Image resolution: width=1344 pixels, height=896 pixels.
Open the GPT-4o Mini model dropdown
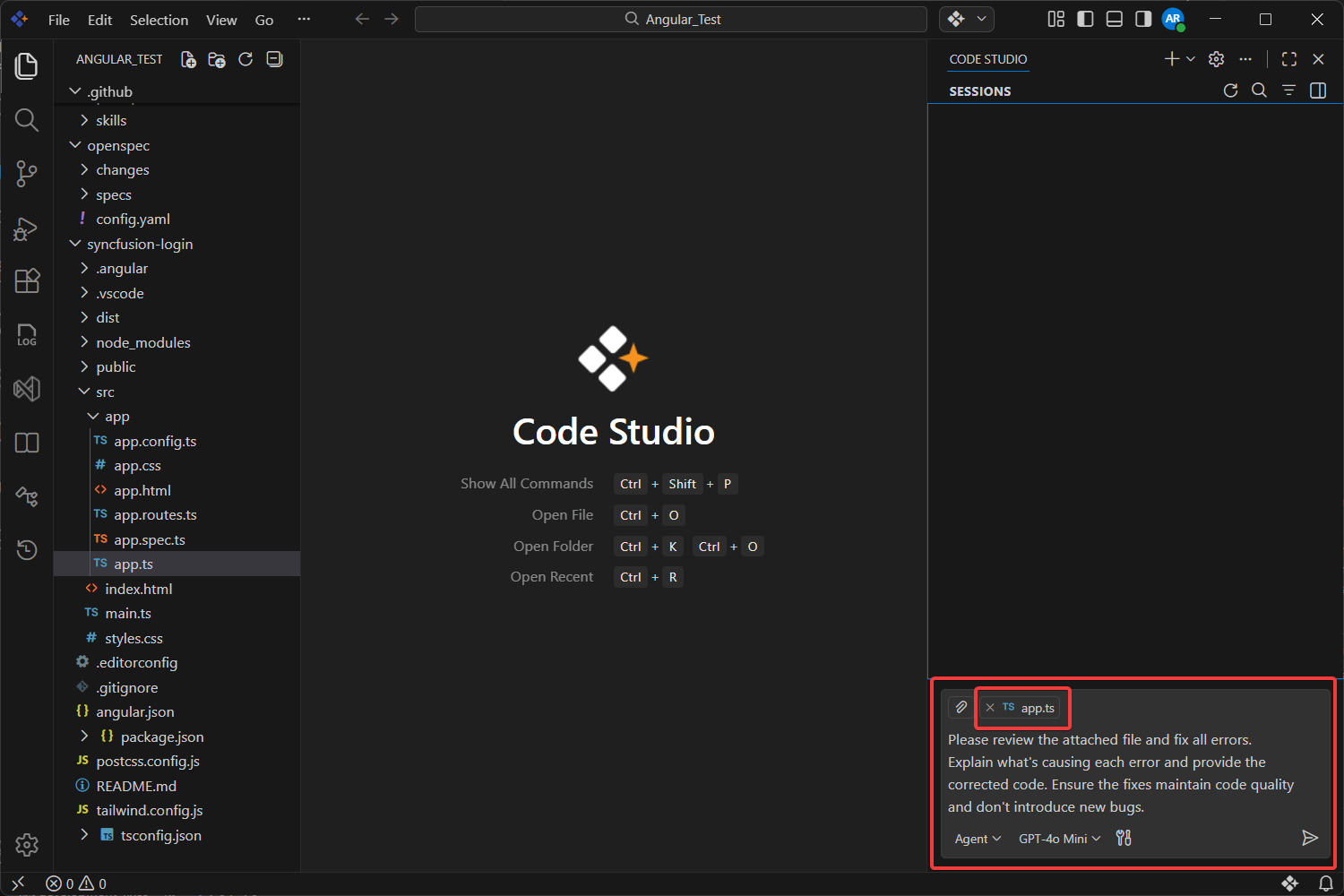pyautogui.click(x=1059, y=838)
